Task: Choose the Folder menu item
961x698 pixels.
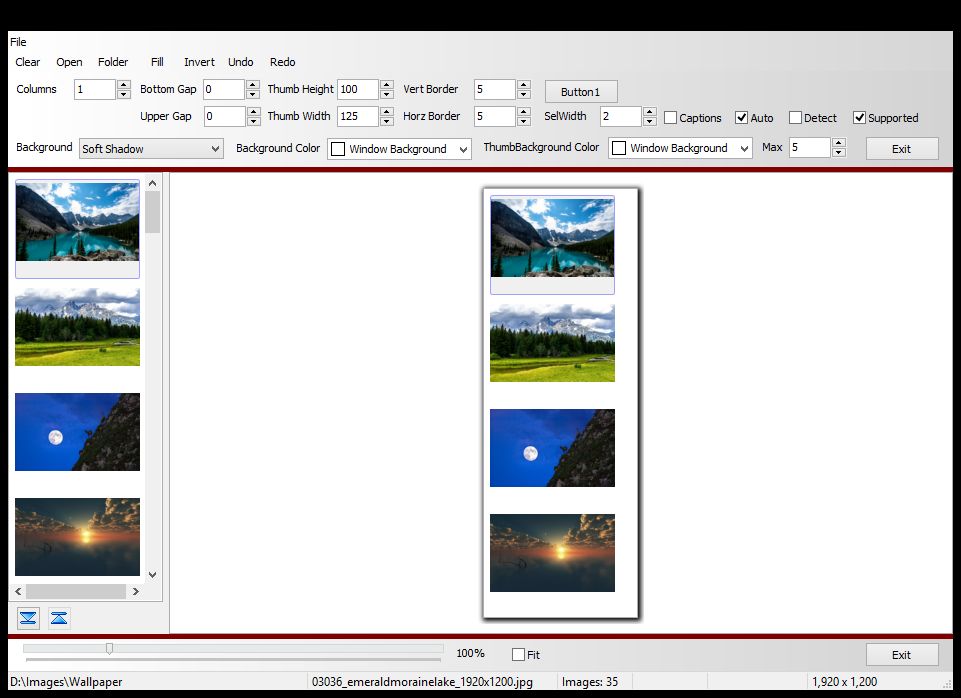Action: tap(113, 62)
